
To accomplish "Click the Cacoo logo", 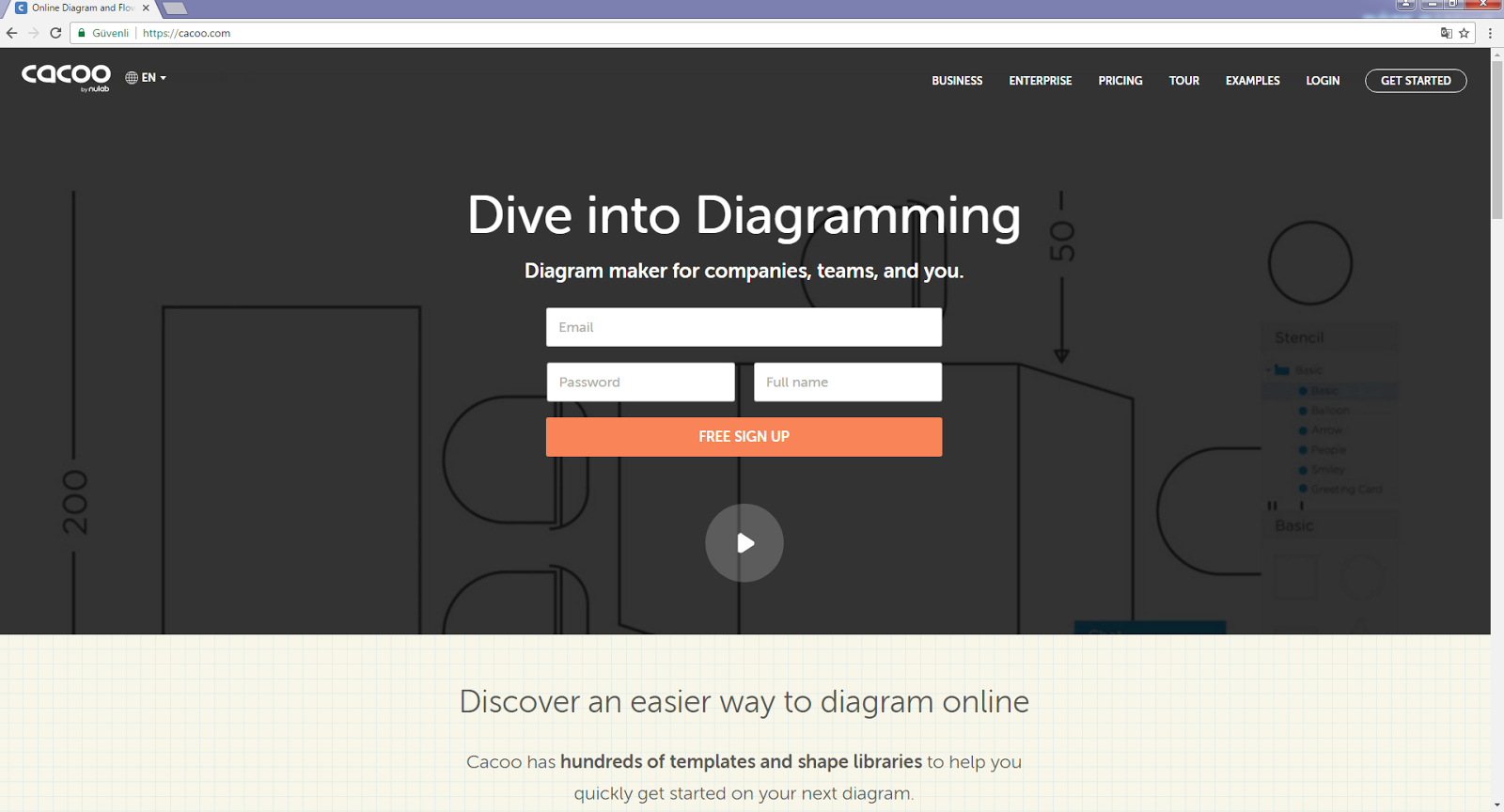I will [x=66, y=77].
